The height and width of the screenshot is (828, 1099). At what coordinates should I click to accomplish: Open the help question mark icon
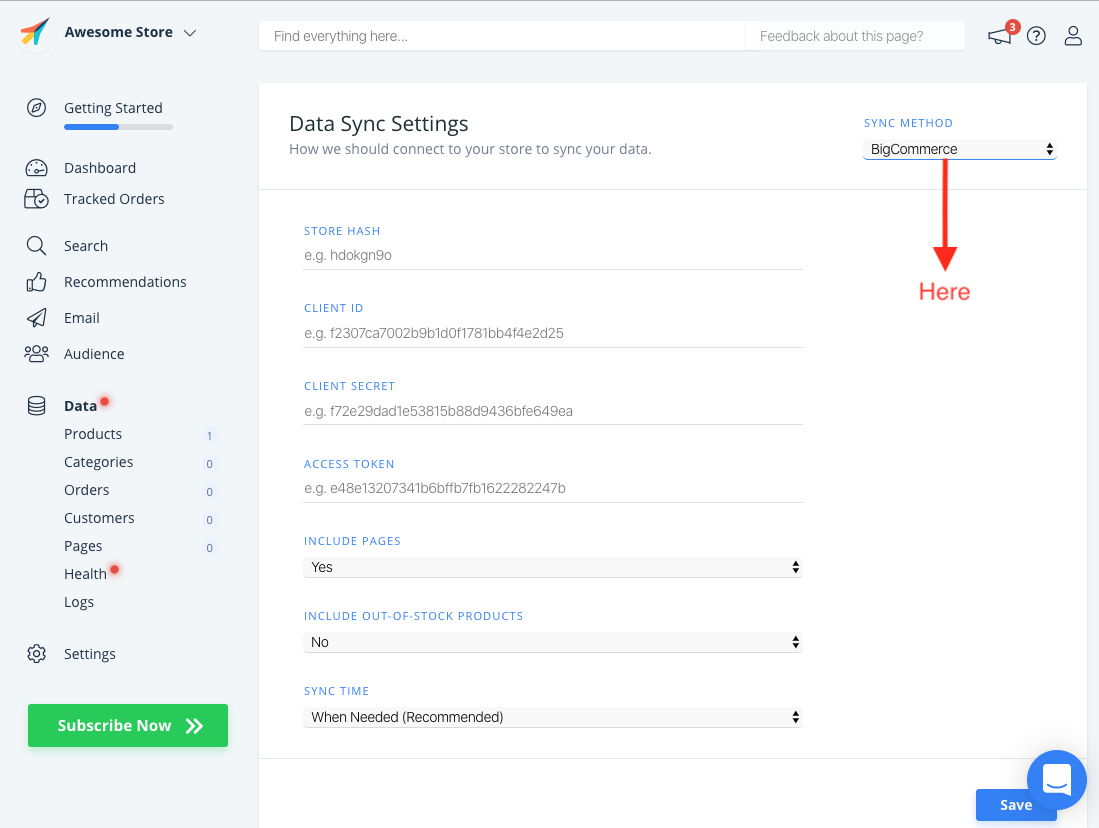click(1036, 36)
